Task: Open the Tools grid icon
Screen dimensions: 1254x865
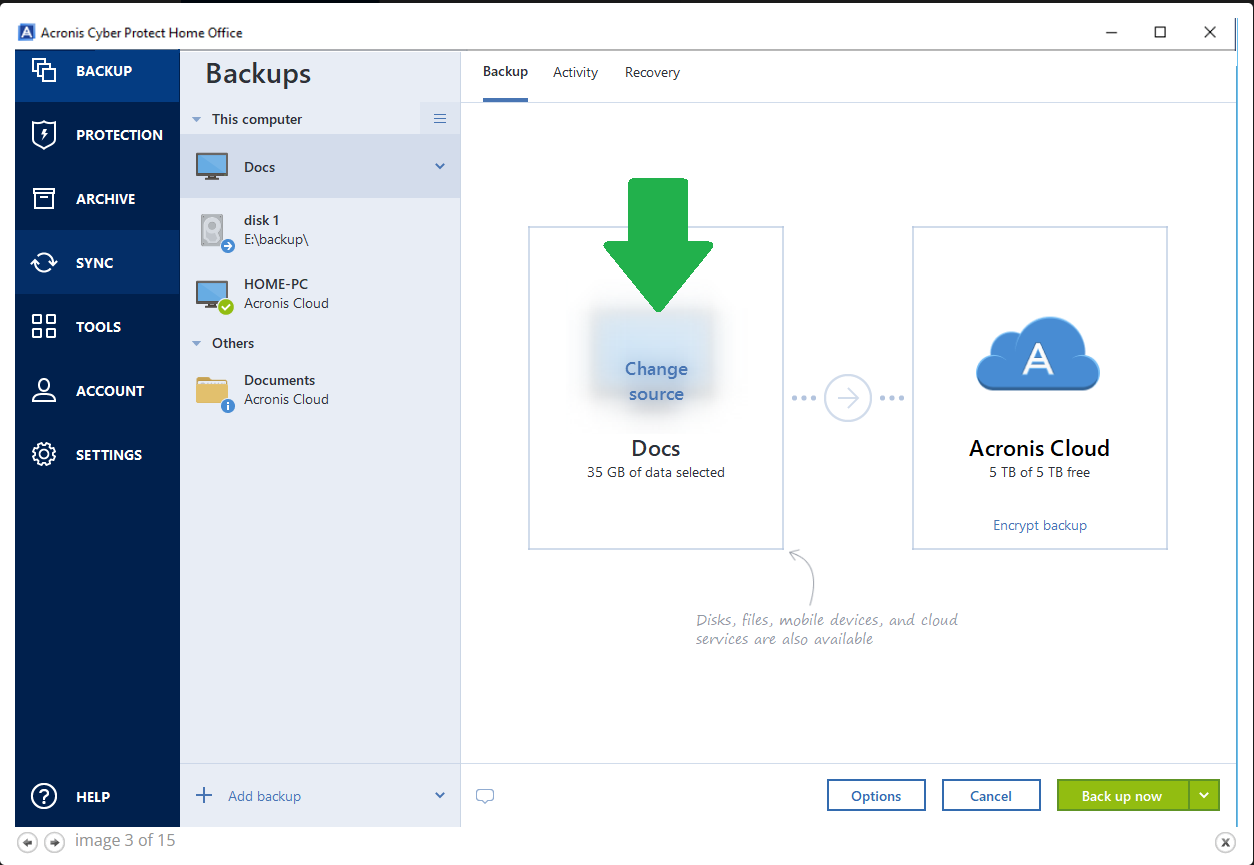Action: (x=43, y=327)
